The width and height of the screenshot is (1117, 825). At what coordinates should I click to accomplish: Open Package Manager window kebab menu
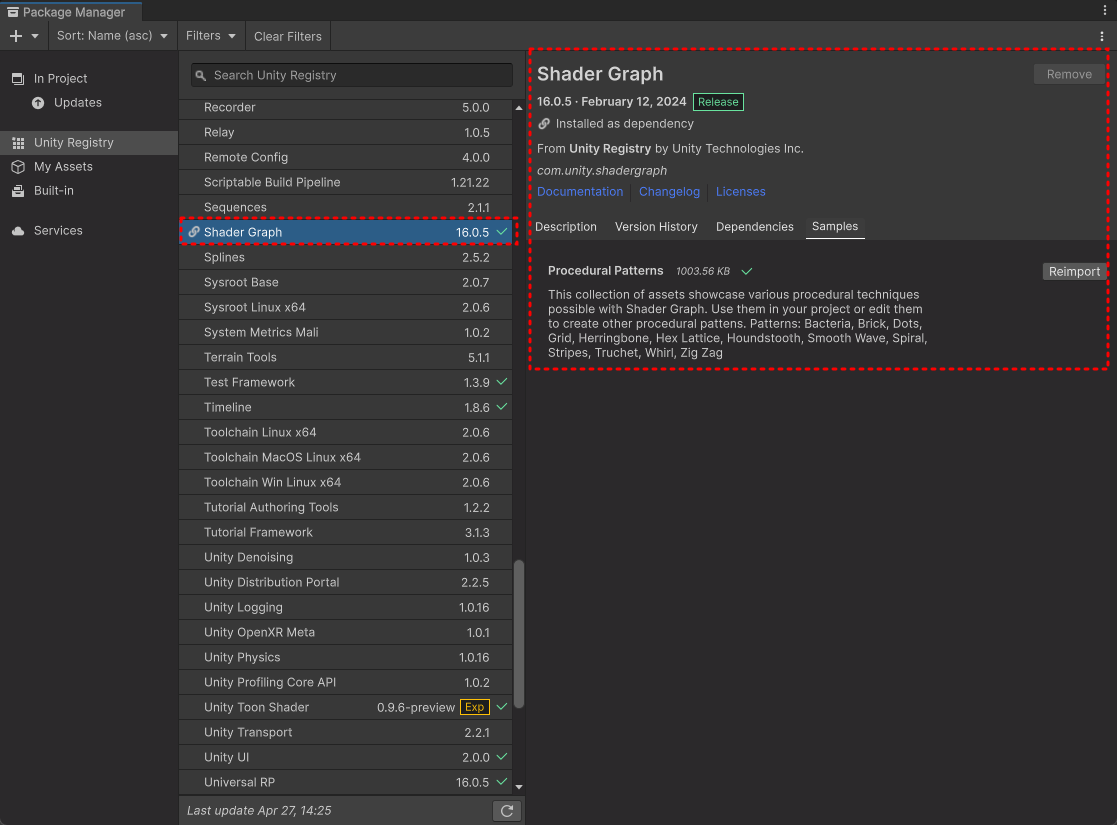click(1105, 10)
